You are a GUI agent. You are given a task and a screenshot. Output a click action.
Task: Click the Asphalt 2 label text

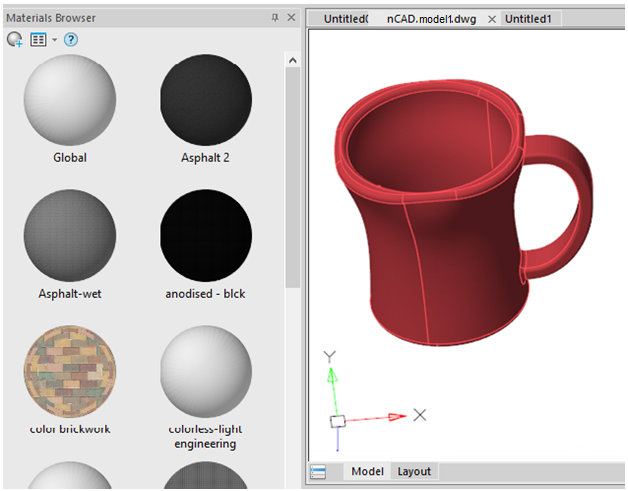205,158
